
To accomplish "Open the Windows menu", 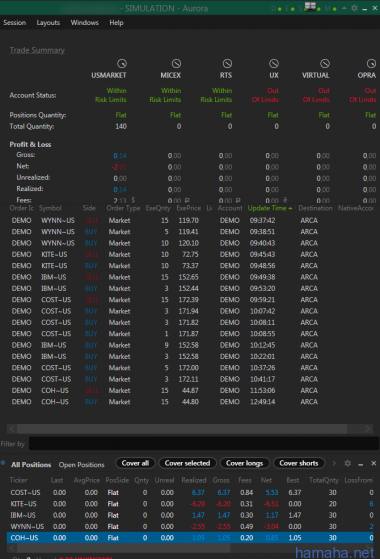I will (x=84, y=22).
